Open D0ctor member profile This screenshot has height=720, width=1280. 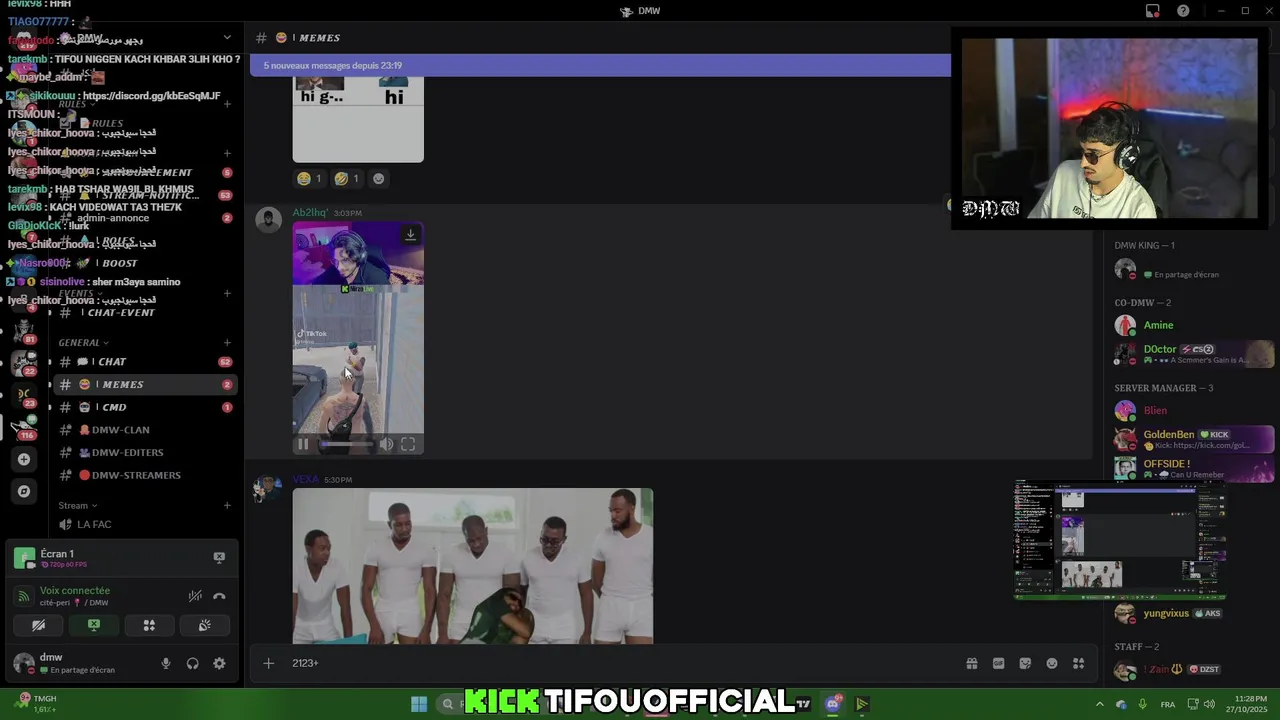(1193, 354)
